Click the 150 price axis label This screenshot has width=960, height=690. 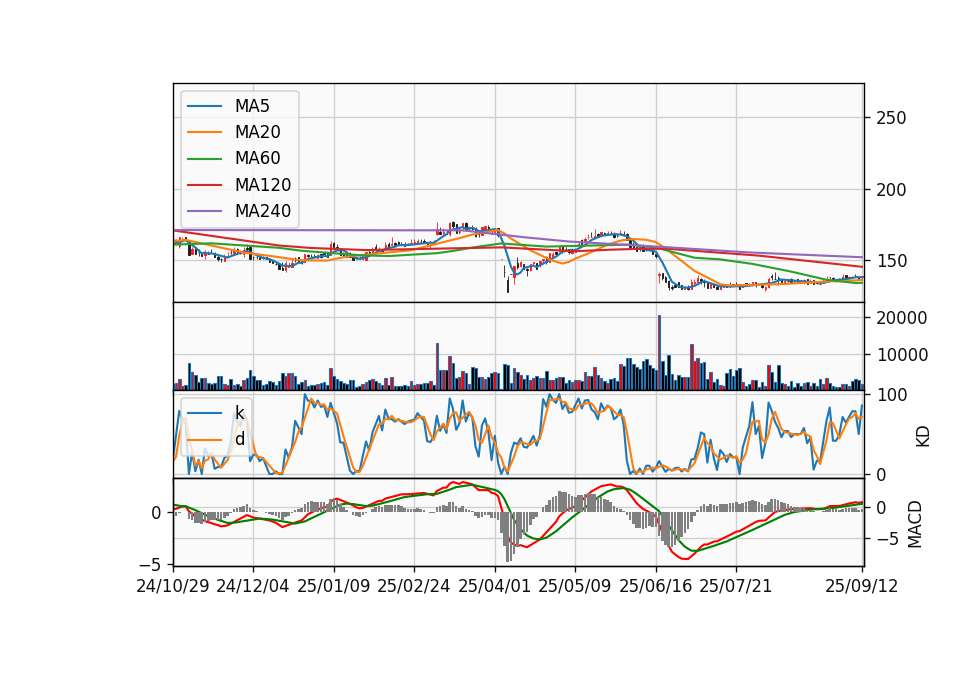tap(891, 261)
